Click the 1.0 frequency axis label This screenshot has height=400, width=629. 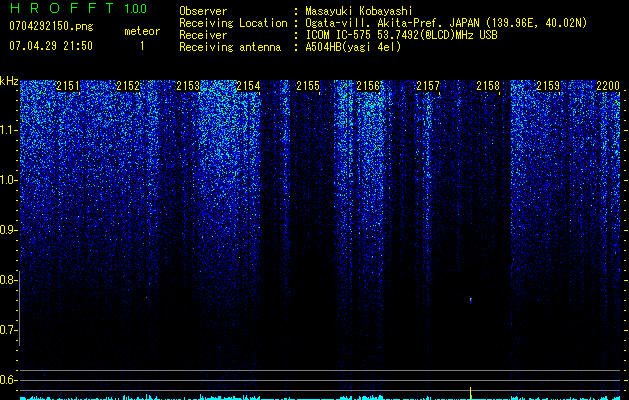[8, 180]
